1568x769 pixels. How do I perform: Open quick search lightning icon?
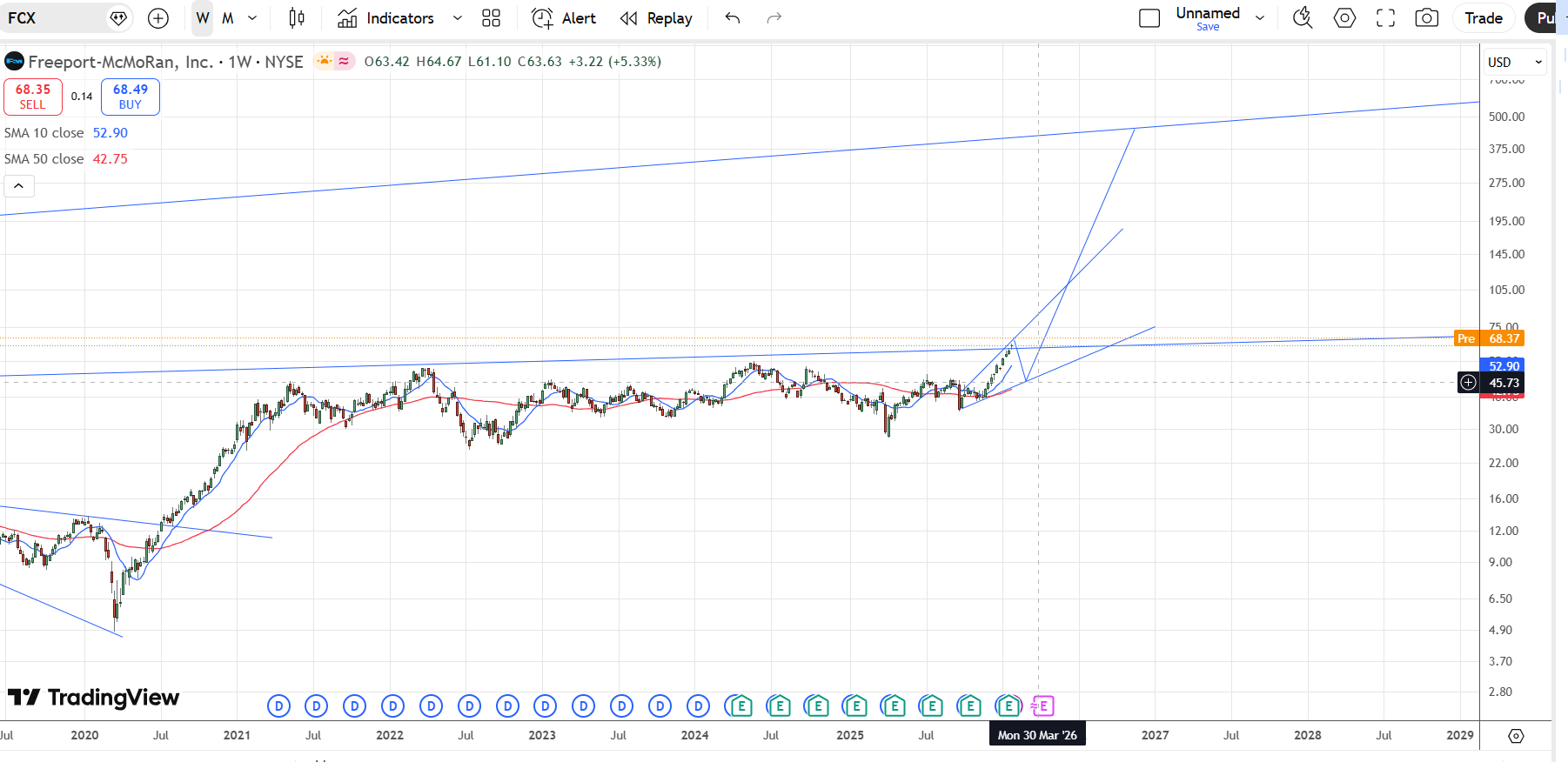coord(1303,18)
